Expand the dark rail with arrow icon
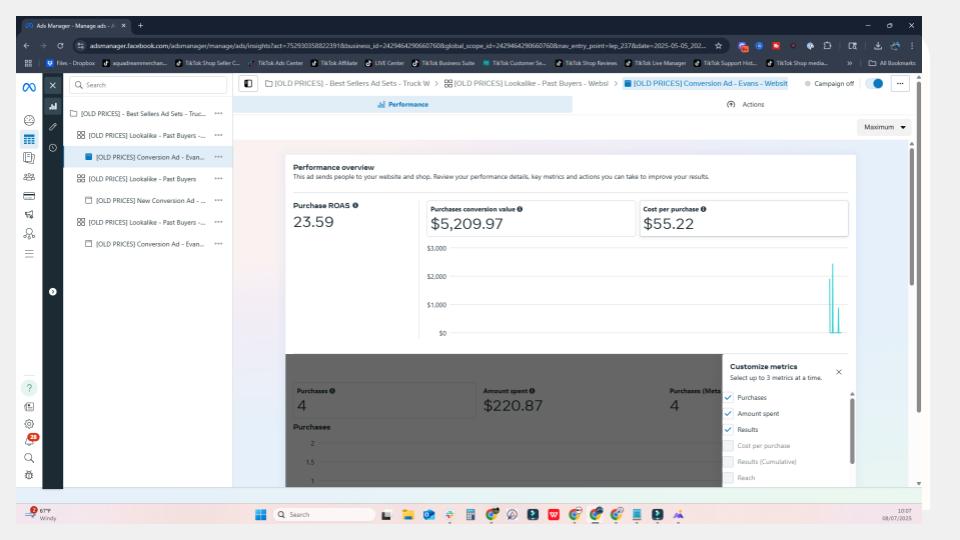Image resolution: width=960 pixels, height=540 pixels. (x=53, y=291)
